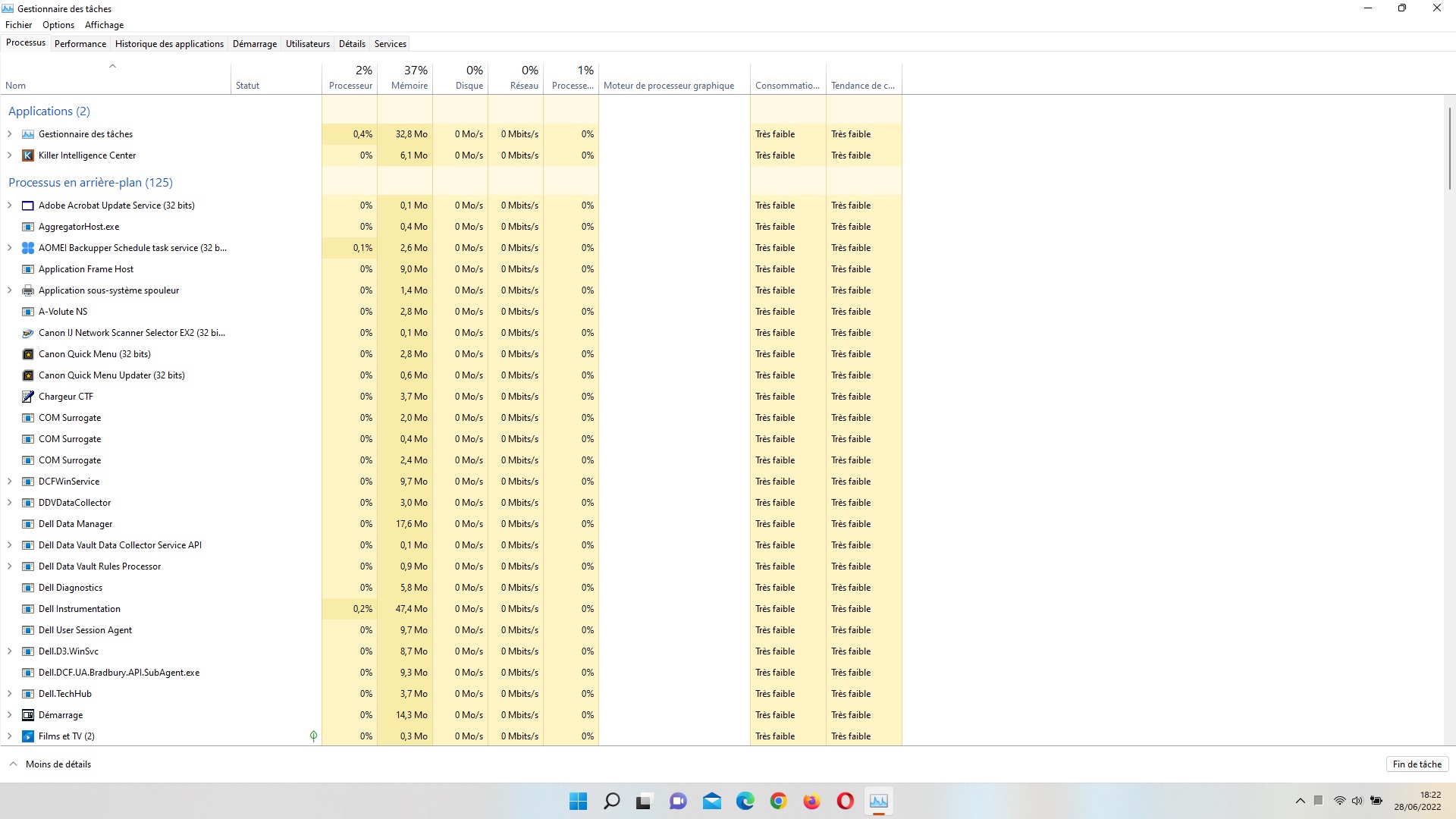Expand the Gestionnaire des tâches row
This screenshot has height=819, width=1456.
click(10, 134)
